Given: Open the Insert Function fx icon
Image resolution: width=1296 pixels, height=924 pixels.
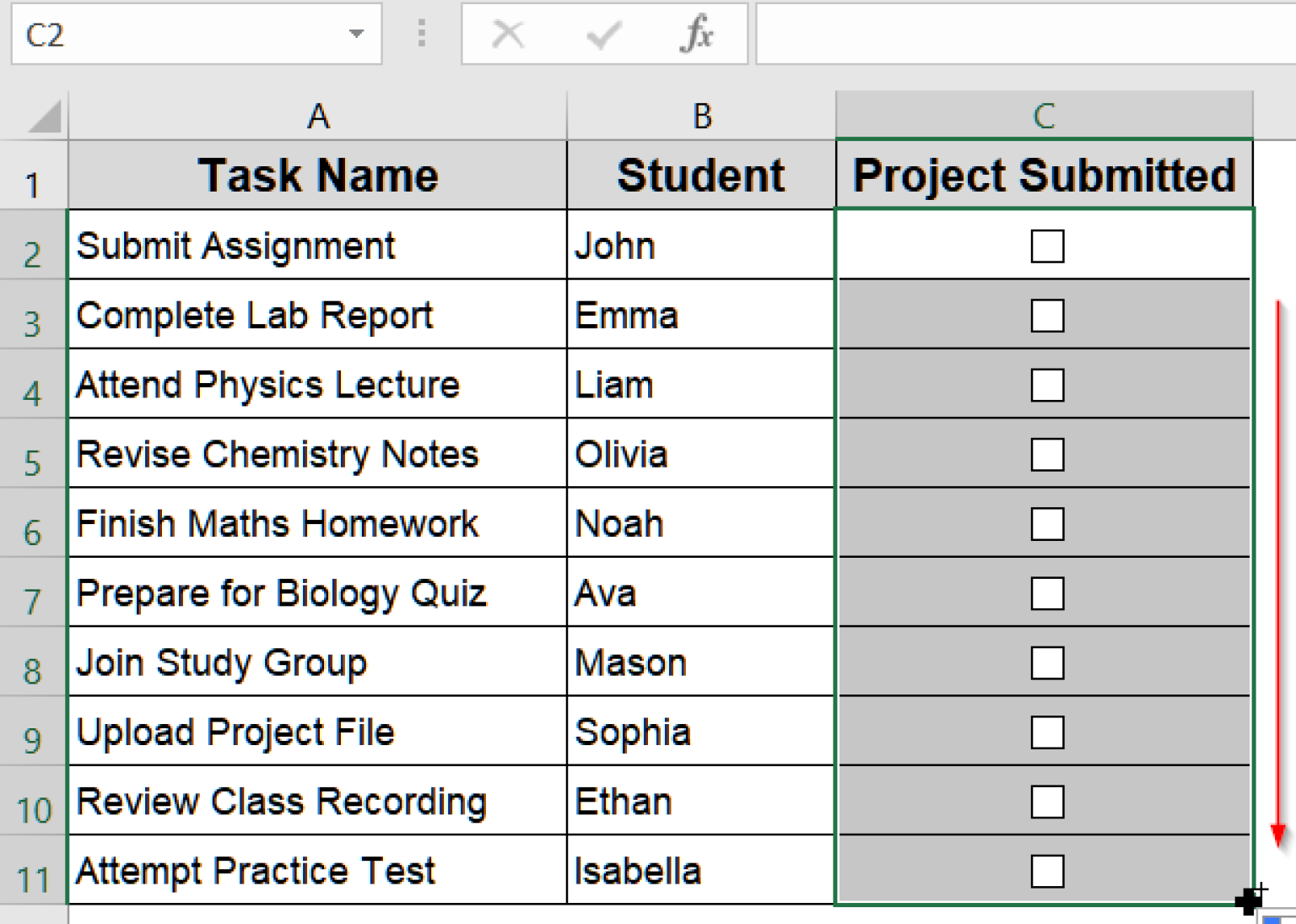Looking at the screenshot, I should coord(697,35).
